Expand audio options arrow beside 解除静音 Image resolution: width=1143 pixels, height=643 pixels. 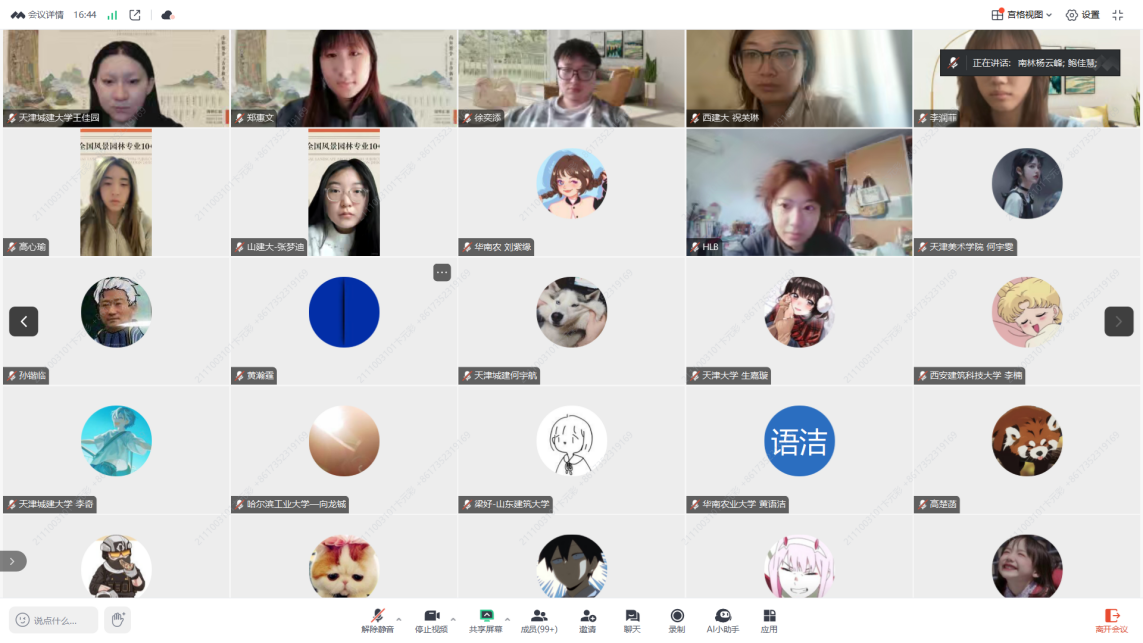click(x=399, y=619)
